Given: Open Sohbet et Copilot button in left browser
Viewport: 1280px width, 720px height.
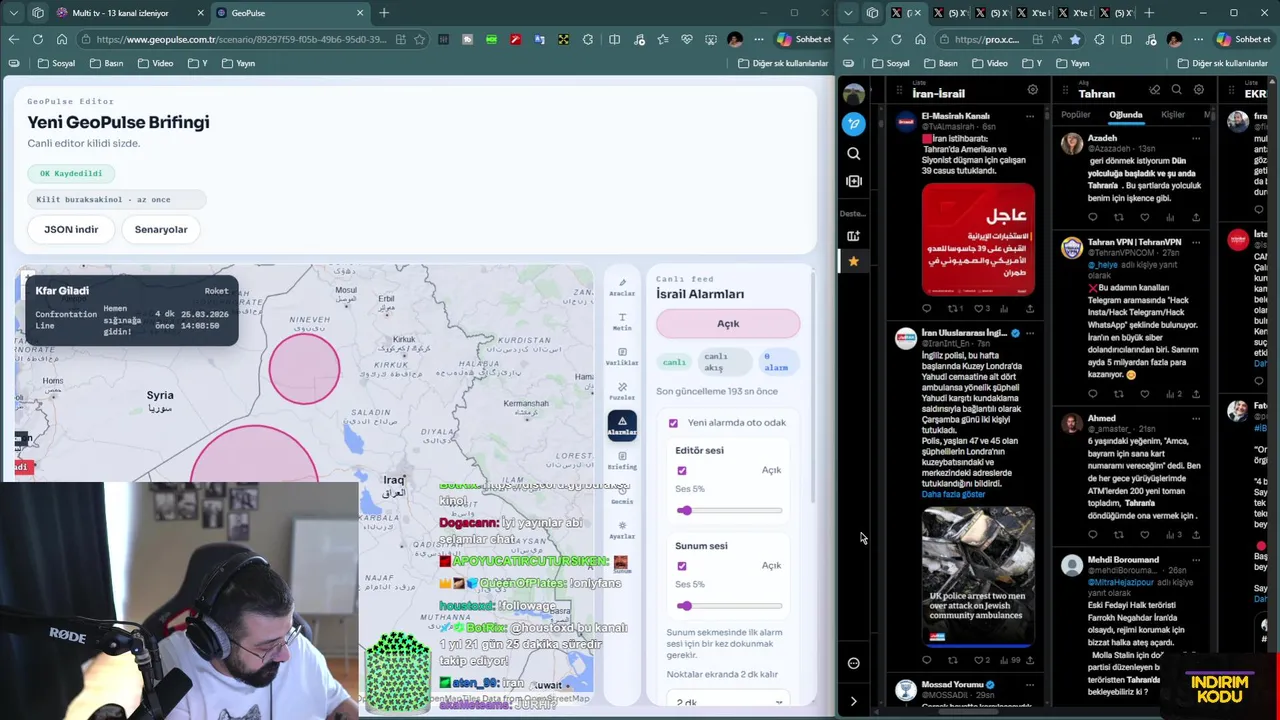Looking at the screenshot, I should pos(802,39).
